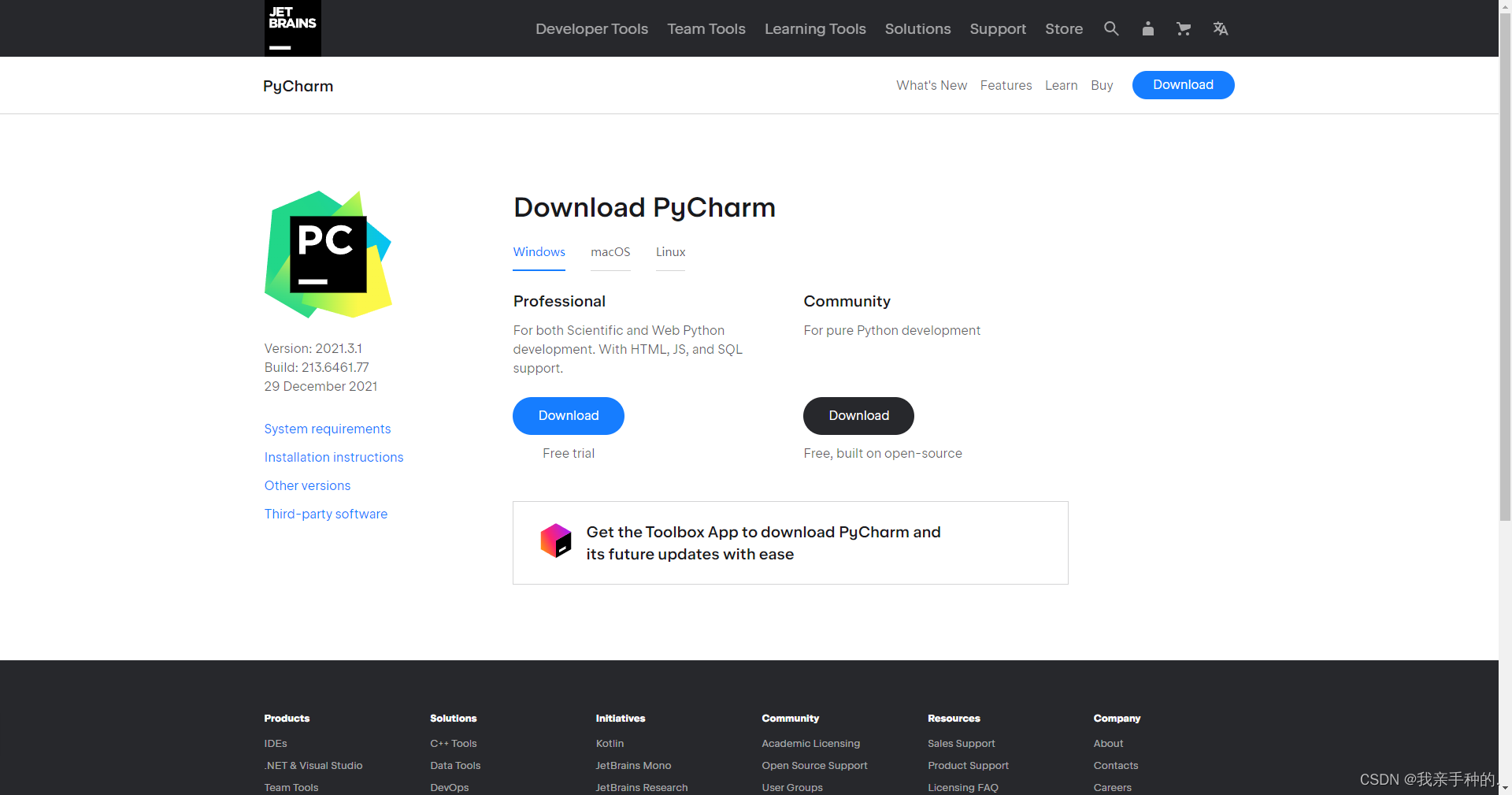Image resolution: width=1512 pixels, height=795 pixels.
Task: Open JetBrains Mono footer link
Action: pyautogui.click(x=633, y=766)
